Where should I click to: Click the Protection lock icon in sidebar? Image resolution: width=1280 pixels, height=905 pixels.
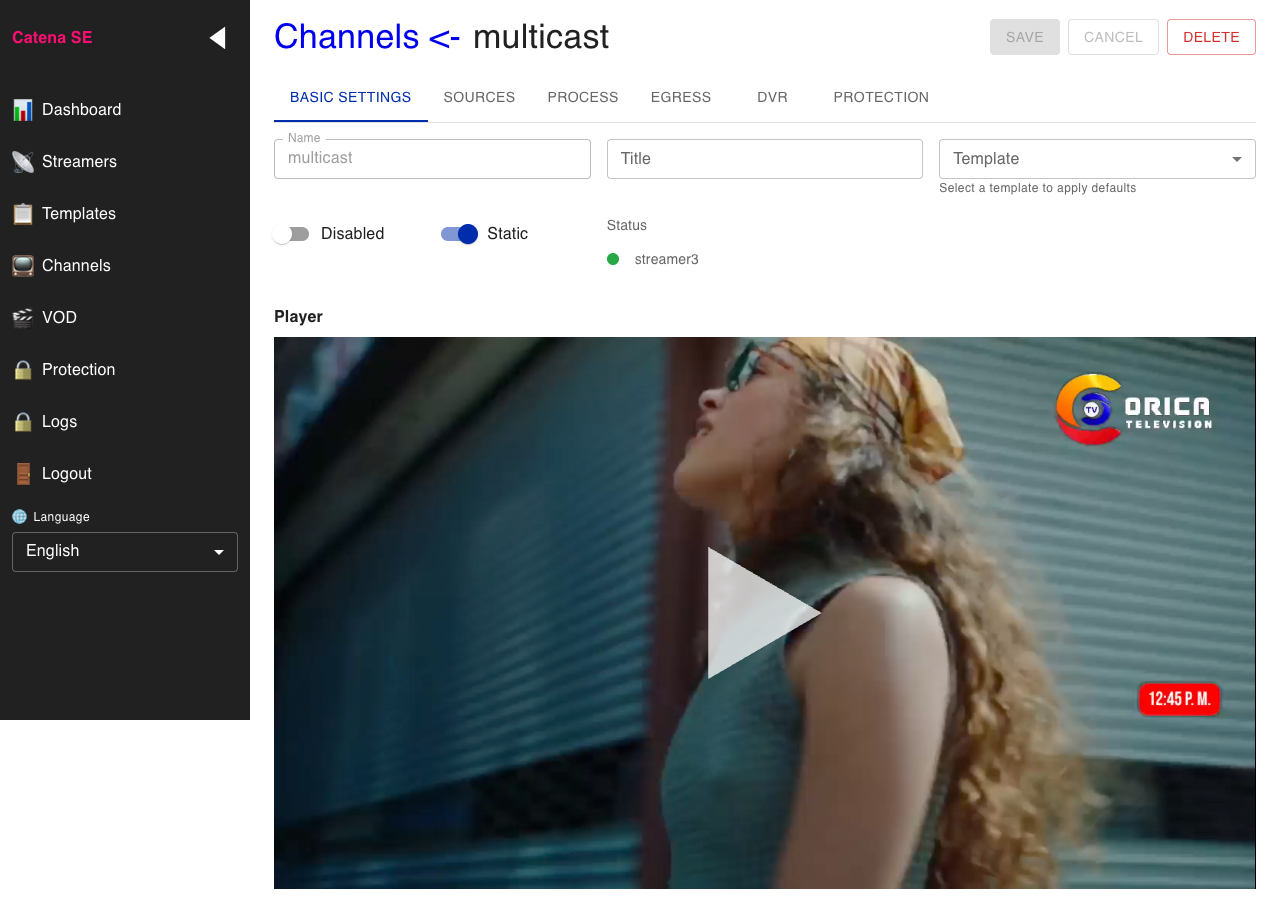[22, 370]
